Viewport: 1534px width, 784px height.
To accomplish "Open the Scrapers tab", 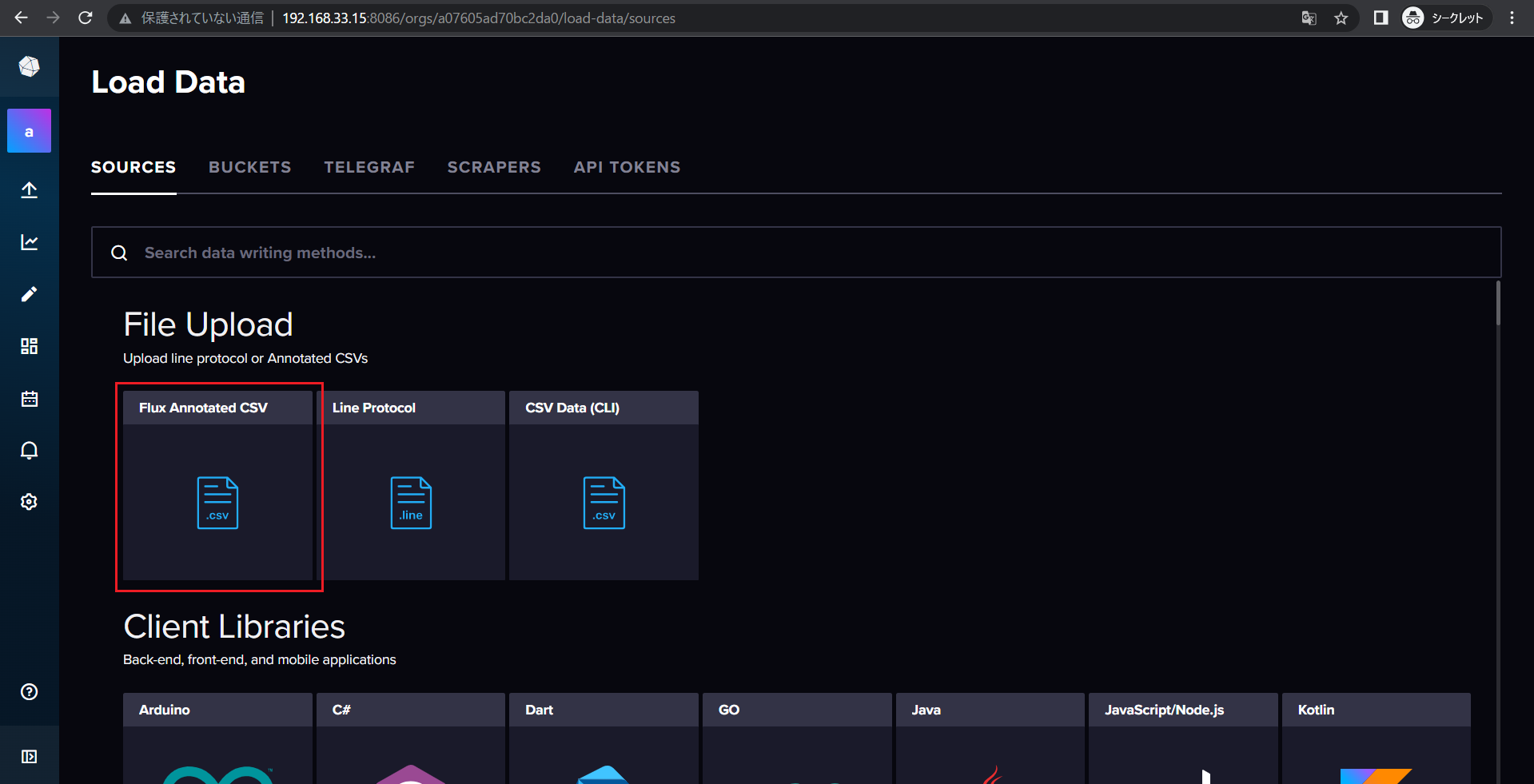I will click(493, 168).
